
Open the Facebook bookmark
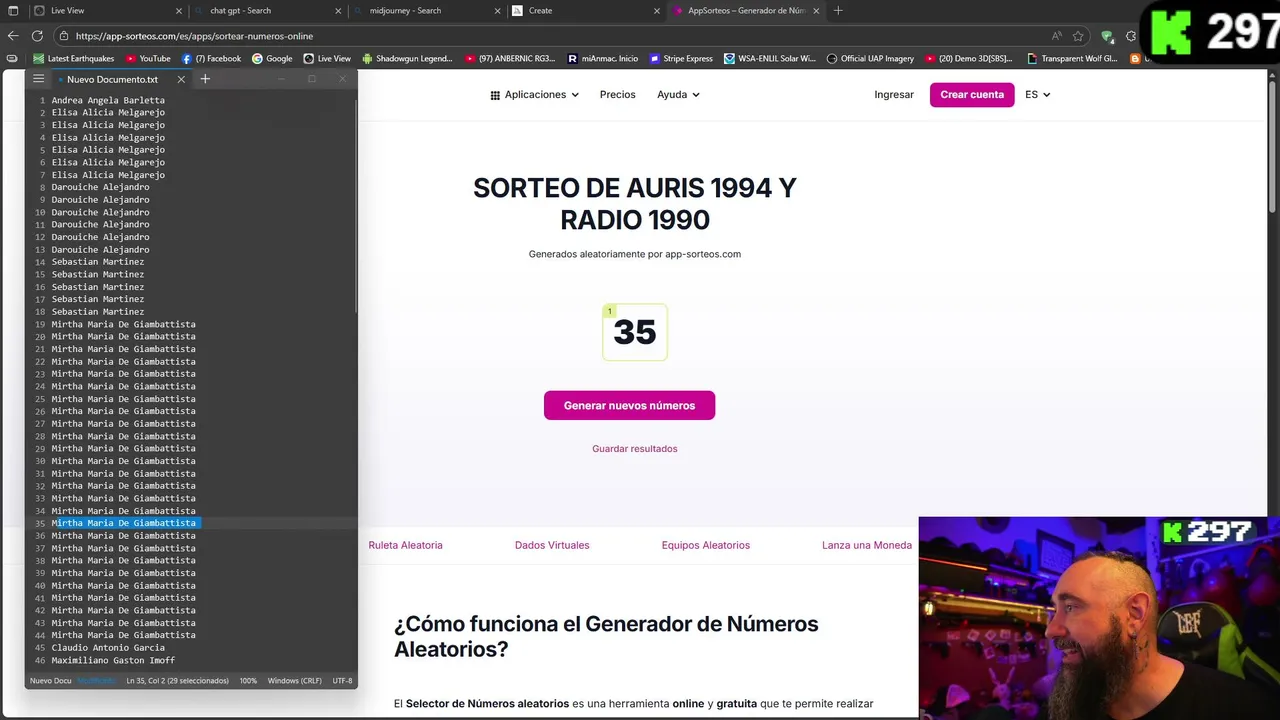(211, 59)
